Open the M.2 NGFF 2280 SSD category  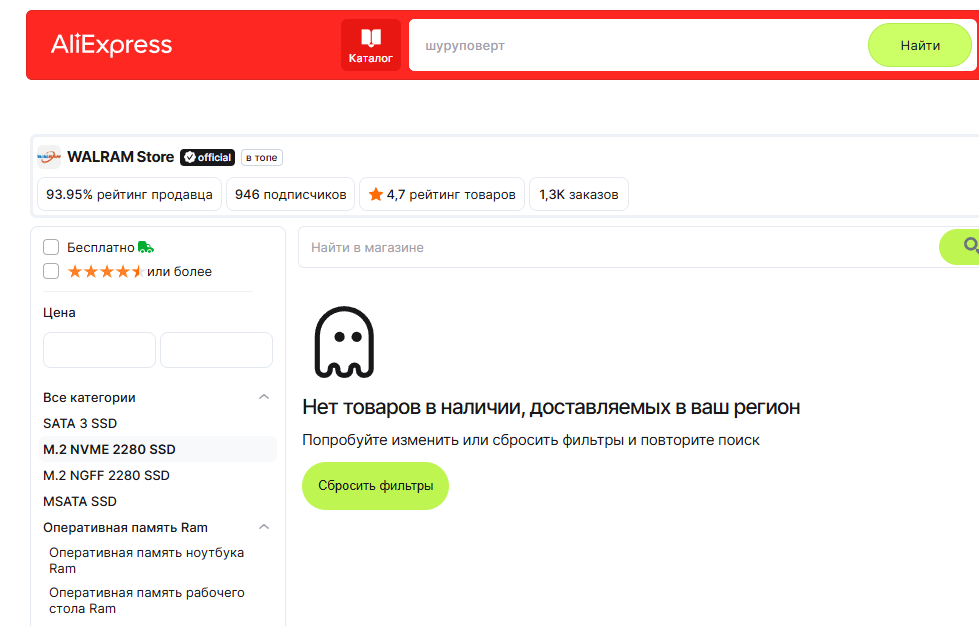pyautogui.click(x=106, y=476)
